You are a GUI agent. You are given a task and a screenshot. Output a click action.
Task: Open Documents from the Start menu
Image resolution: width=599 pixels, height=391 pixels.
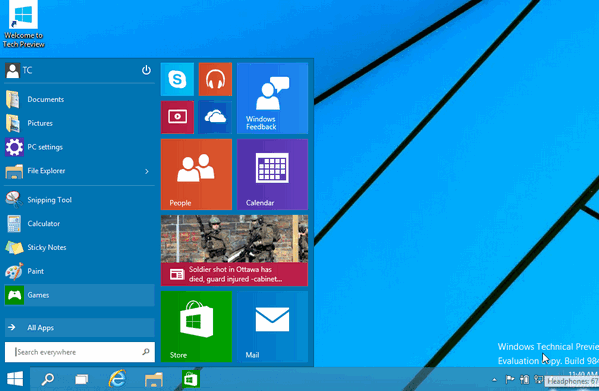coord(79,100)
